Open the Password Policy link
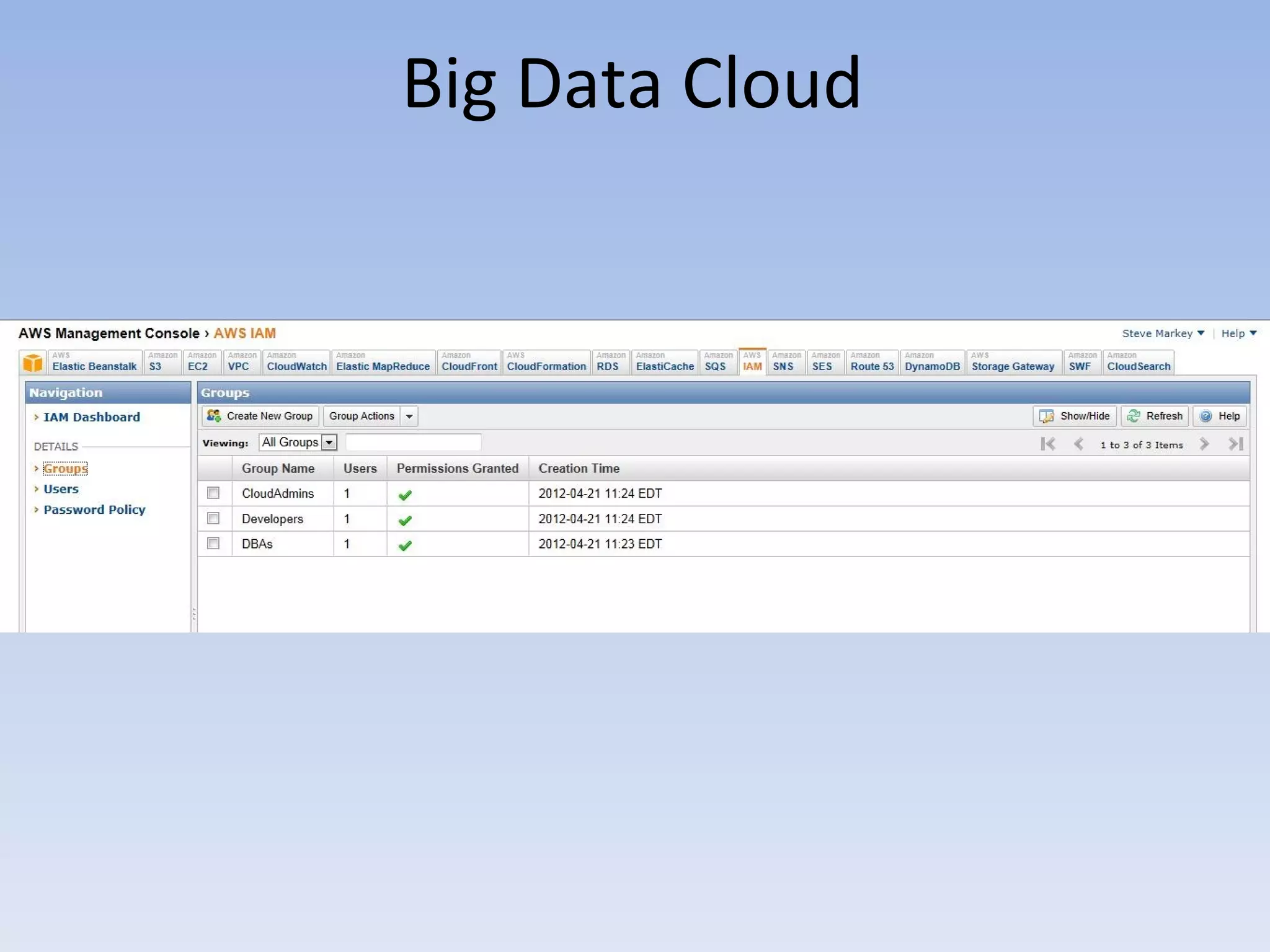The width and height of the screenshot is (1270, 952). tap(94, 509)
